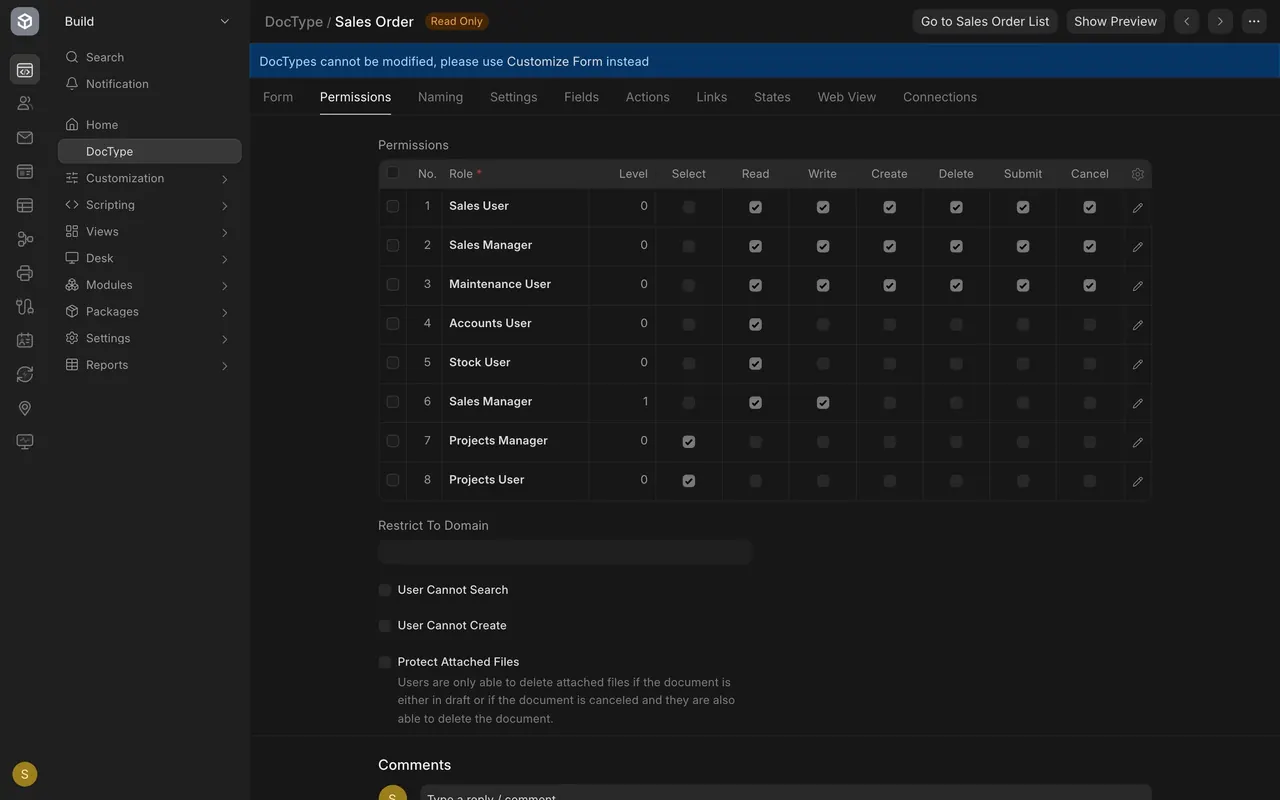Edit the Projects User row pencil icon
Viewport: 1280px width, 800px height.
[x=1137, y=481]
